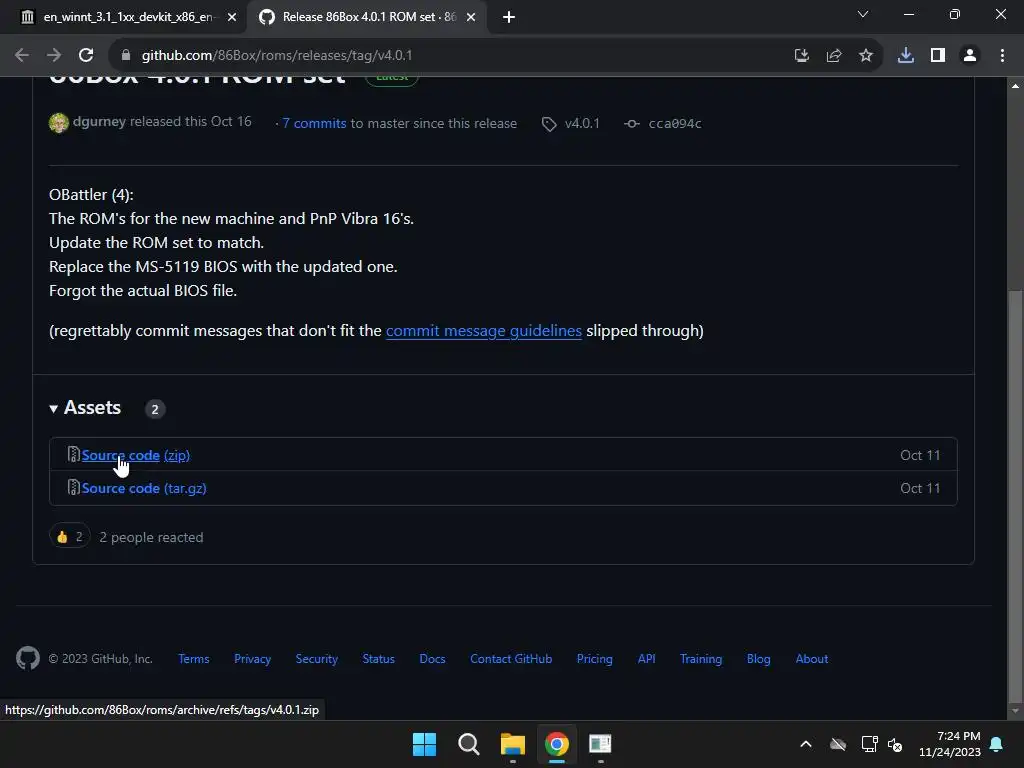This screenshot has height=768, width=1024.
Task: Click the install app icon in address bar
Action: [801, 56]
